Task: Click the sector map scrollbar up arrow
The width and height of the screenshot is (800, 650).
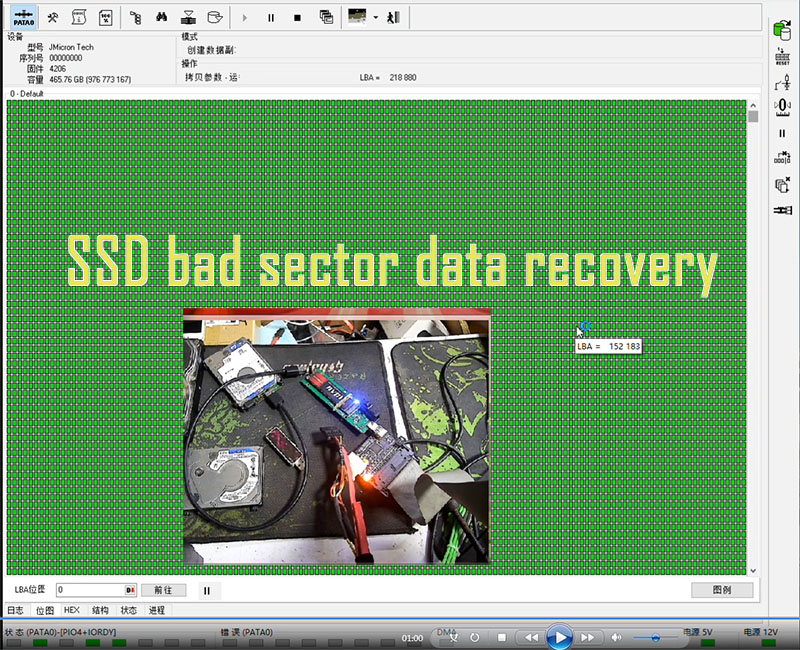Action: click(753, 105)
